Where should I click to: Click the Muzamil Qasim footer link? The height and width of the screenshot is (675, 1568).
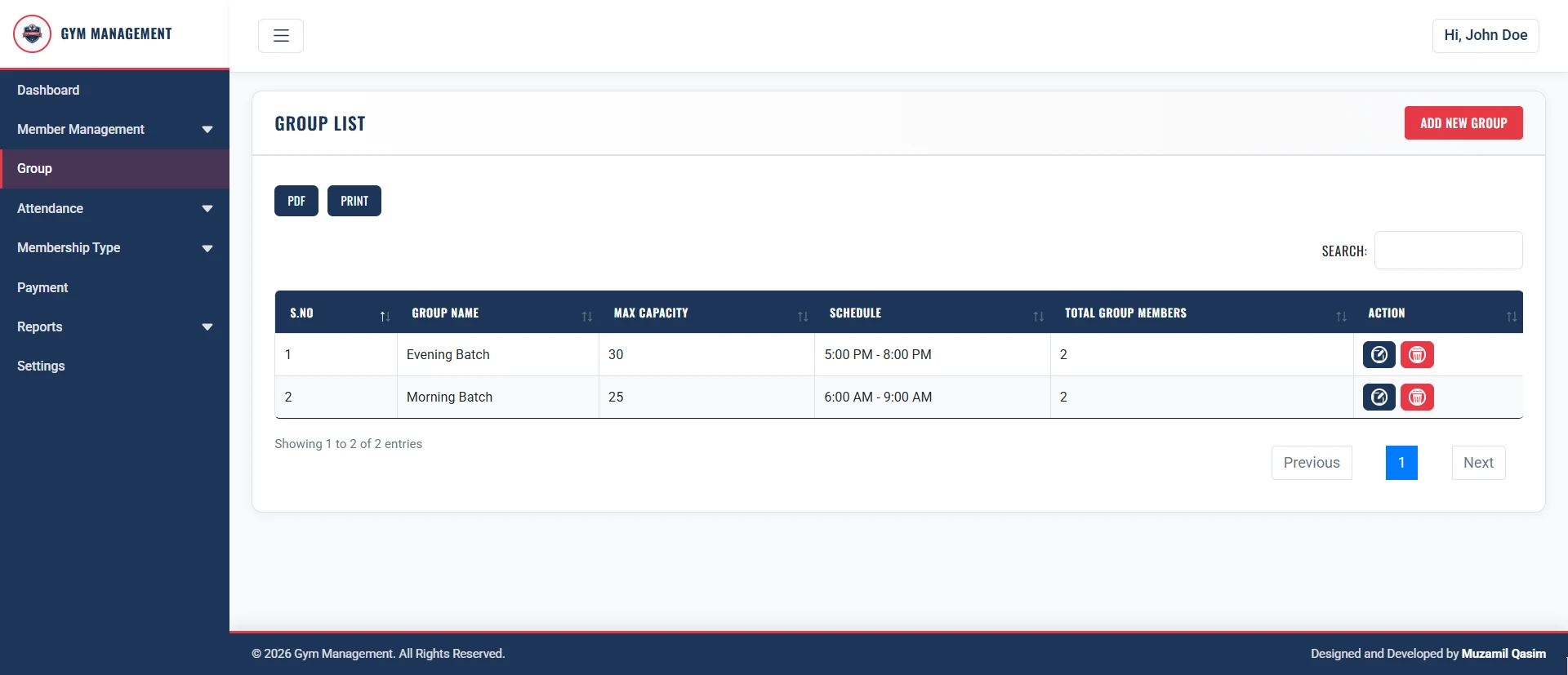[1503, 654]
